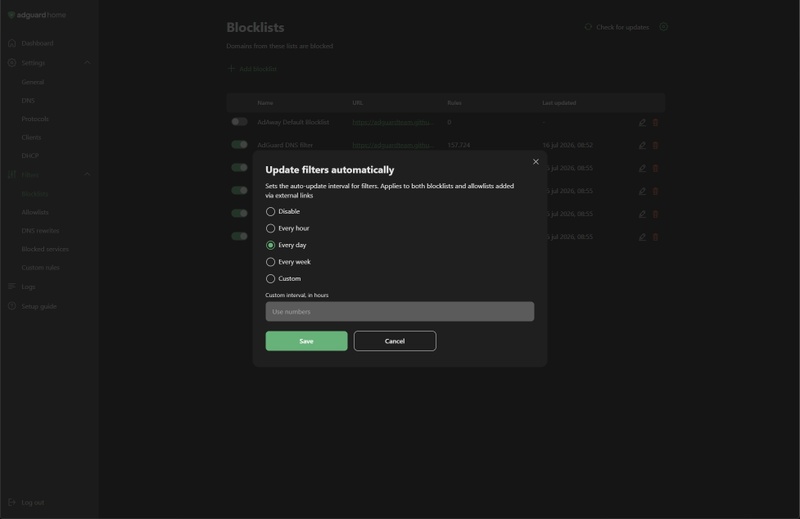Delete the AdGuard DNS filter entry
Screen dimensions: 800x519
656,145
